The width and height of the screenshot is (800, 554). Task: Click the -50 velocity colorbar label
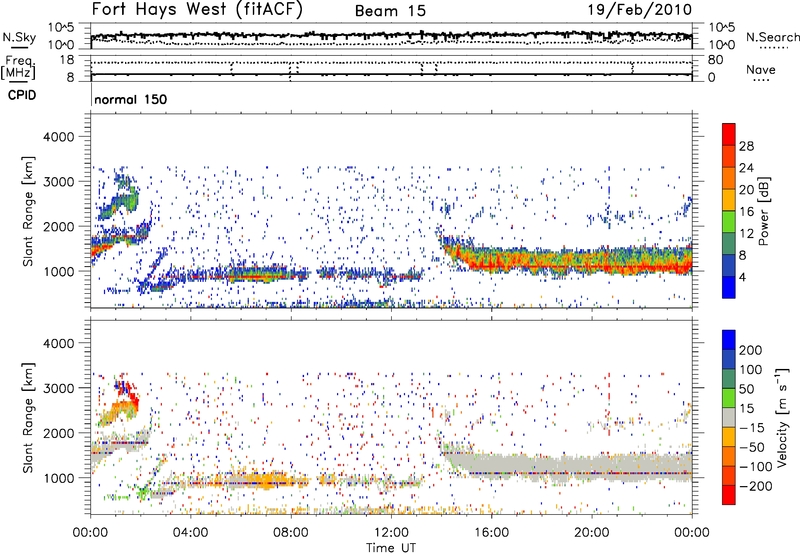[752, 447]
